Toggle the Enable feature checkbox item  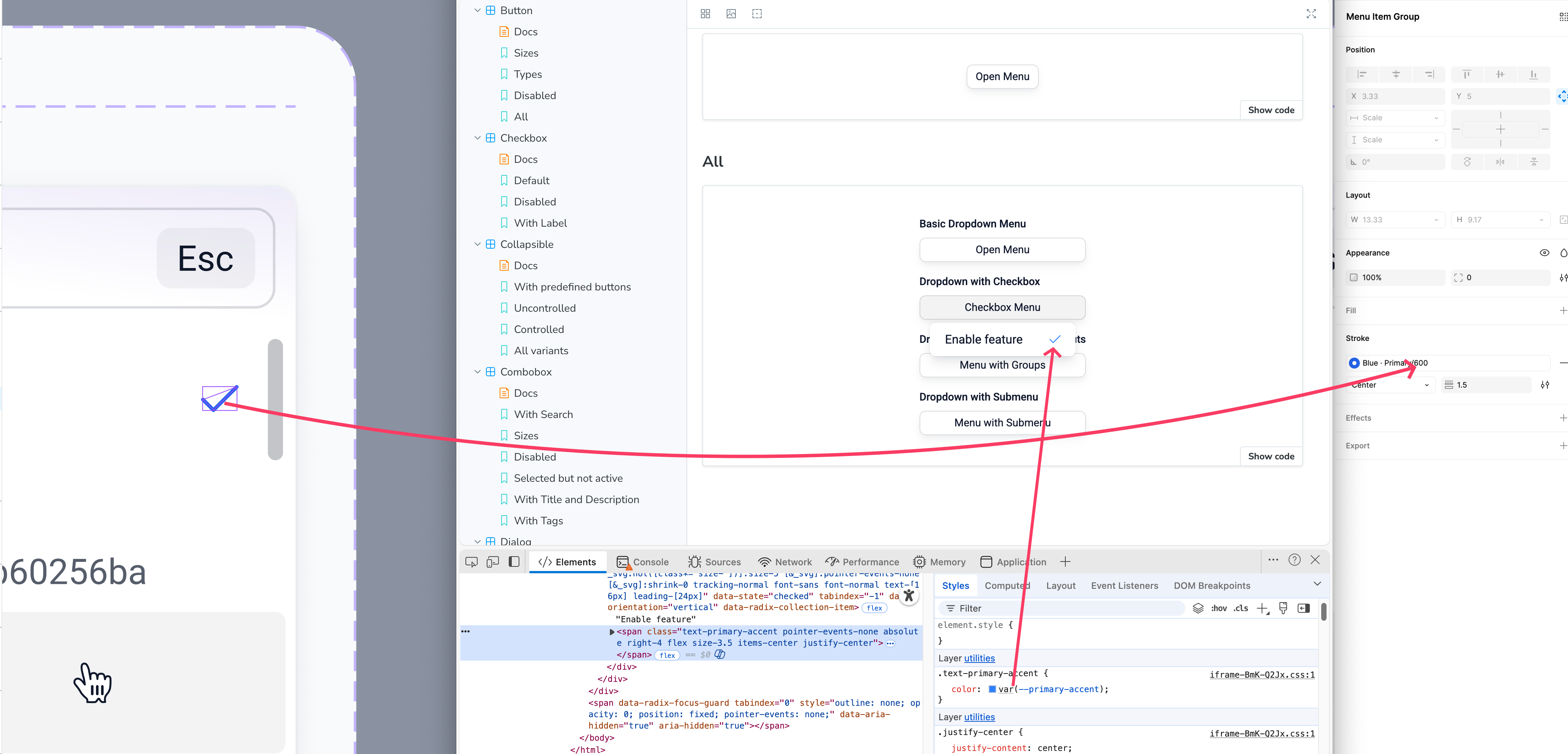1002,339
